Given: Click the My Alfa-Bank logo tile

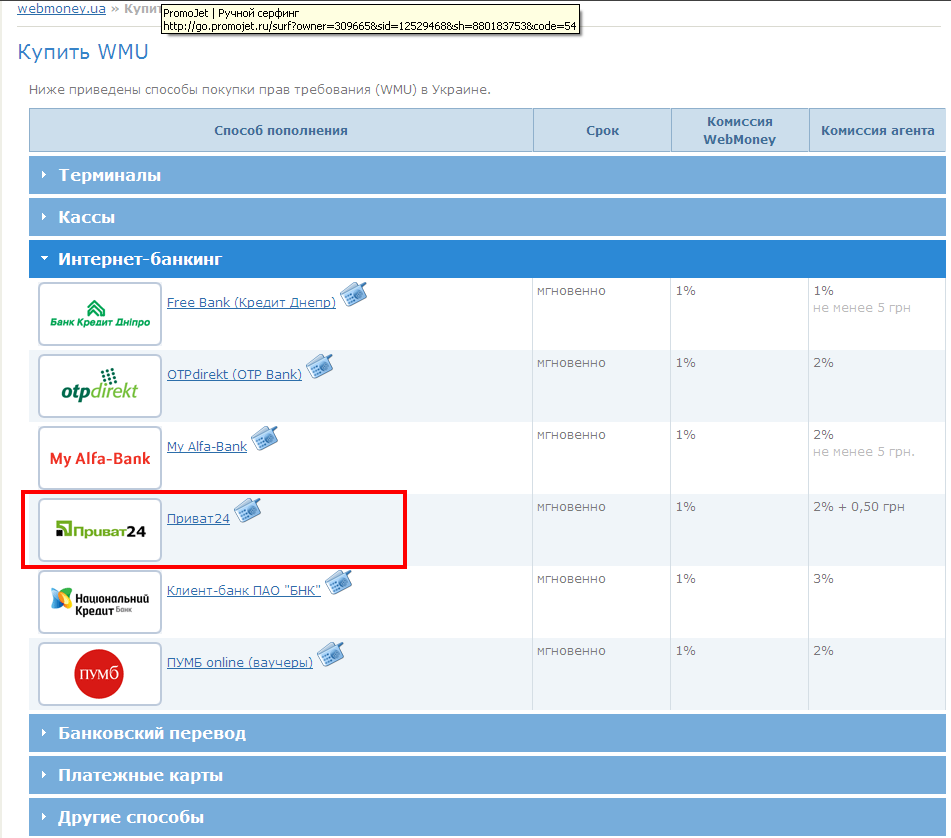Looking at the screenshot, I should (100, 458).
